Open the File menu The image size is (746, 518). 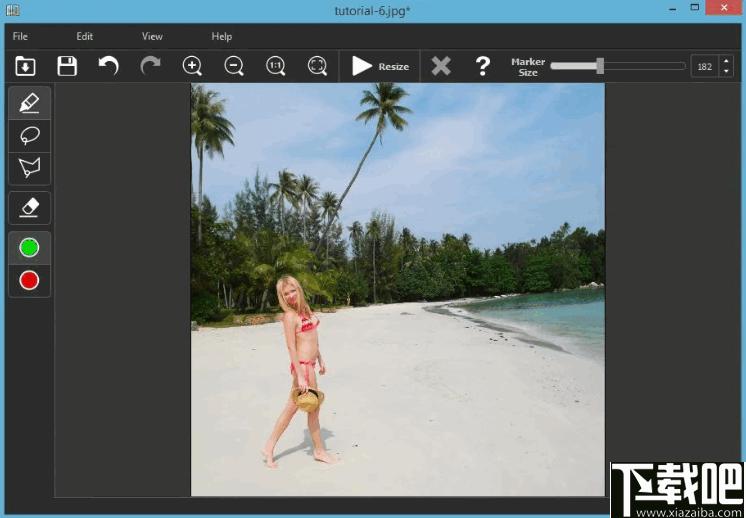[x=20, y=37]
